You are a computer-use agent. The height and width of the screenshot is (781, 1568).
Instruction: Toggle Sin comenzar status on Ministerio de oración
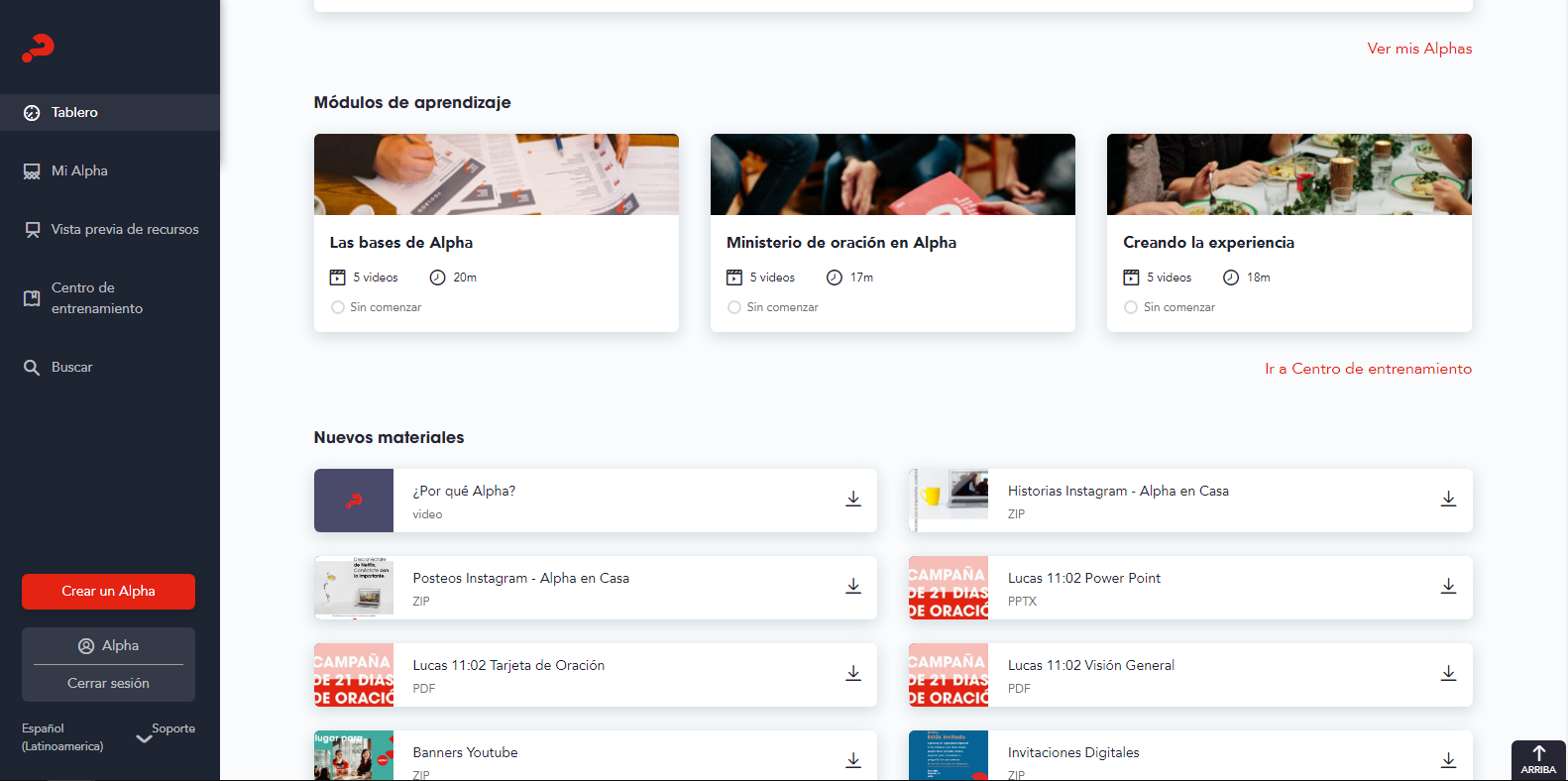pos(734,307)
